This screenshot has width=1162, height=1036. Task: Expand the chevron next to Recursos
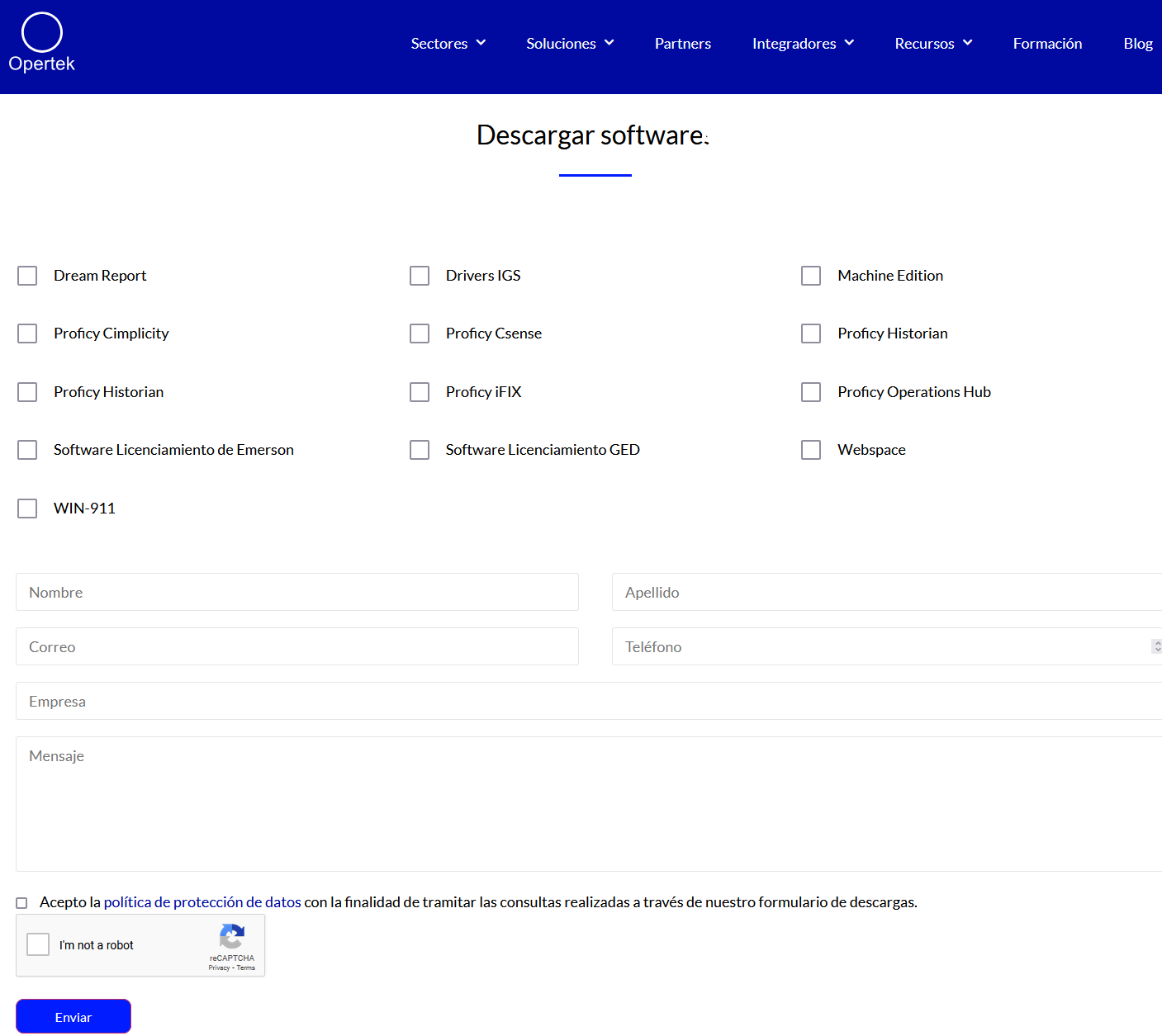(968, 43)
